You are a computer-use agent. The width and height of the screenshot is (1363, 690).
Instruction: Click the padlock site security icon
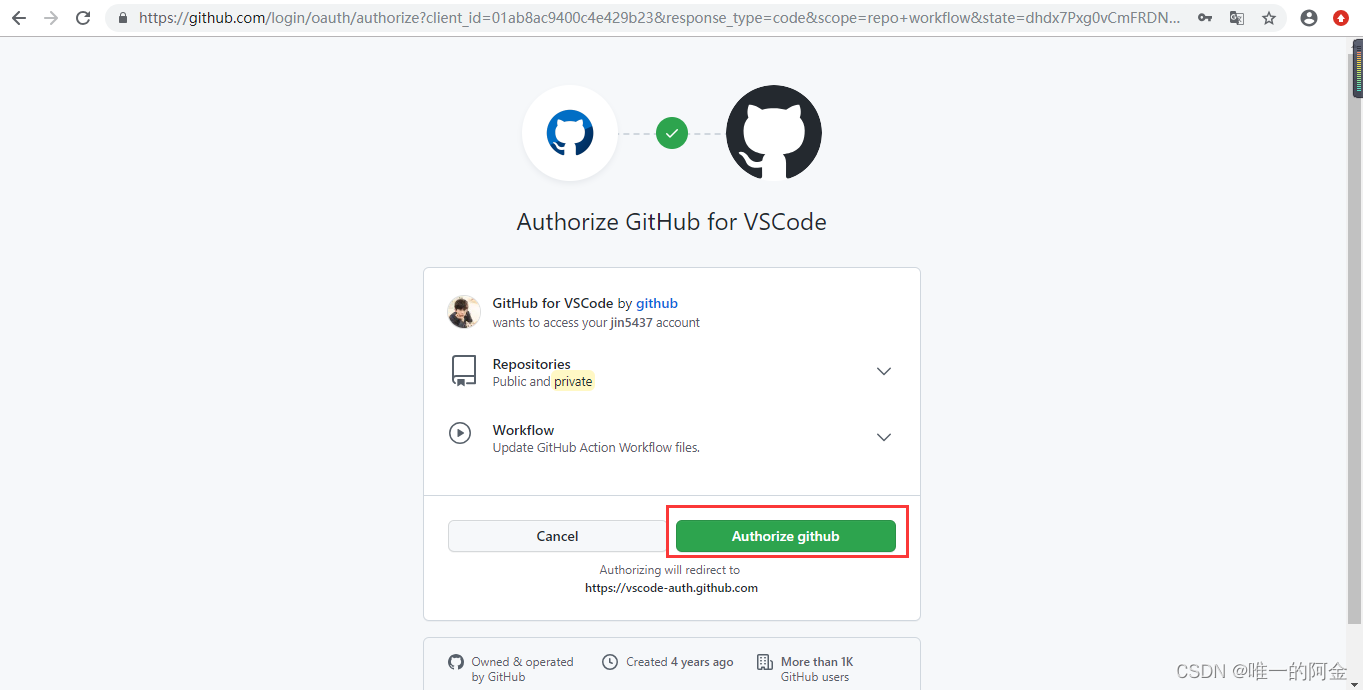tap(123, 18)
